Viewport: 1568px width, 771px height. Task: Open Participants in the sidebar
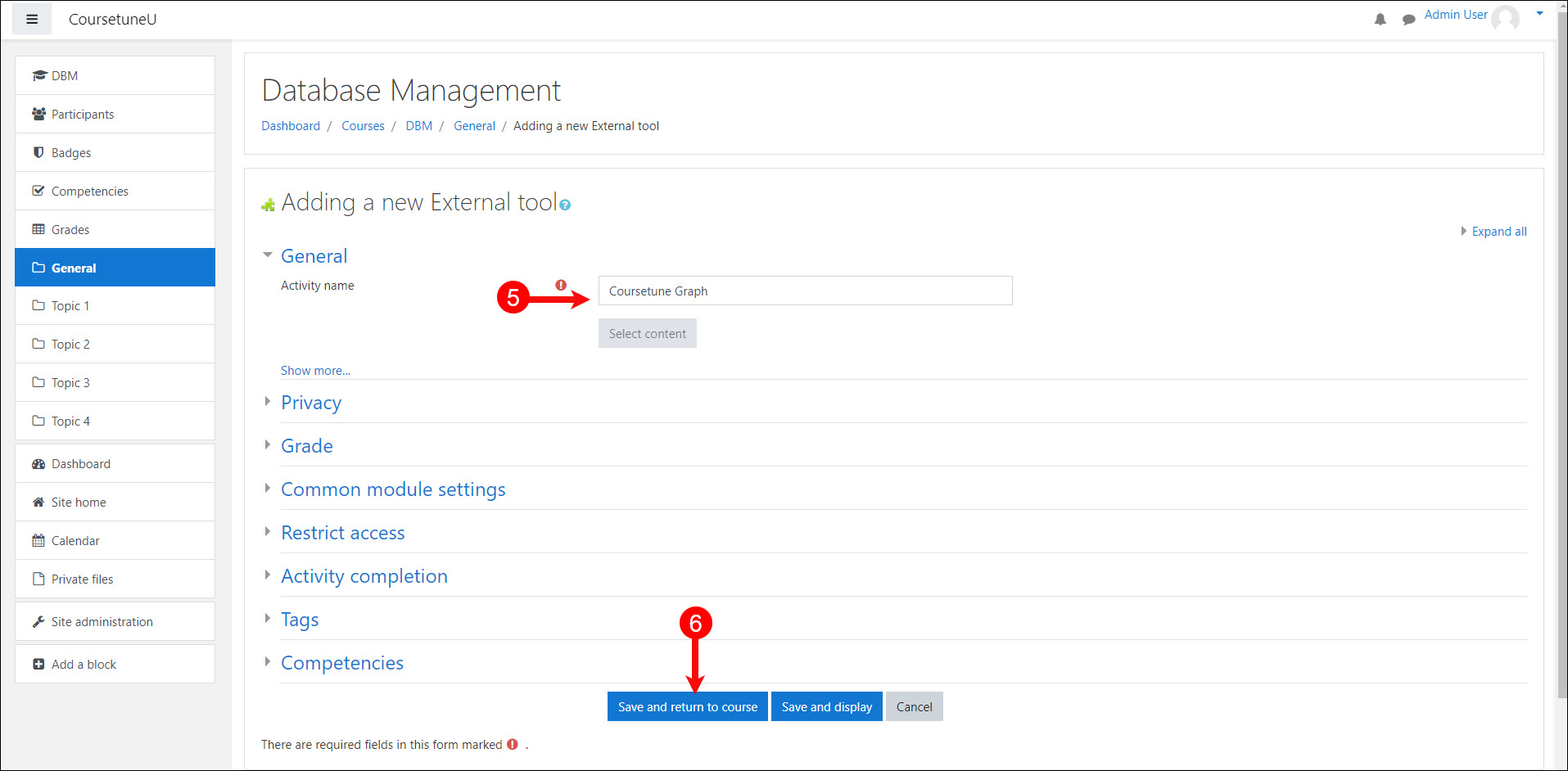(x=82, y=115)
